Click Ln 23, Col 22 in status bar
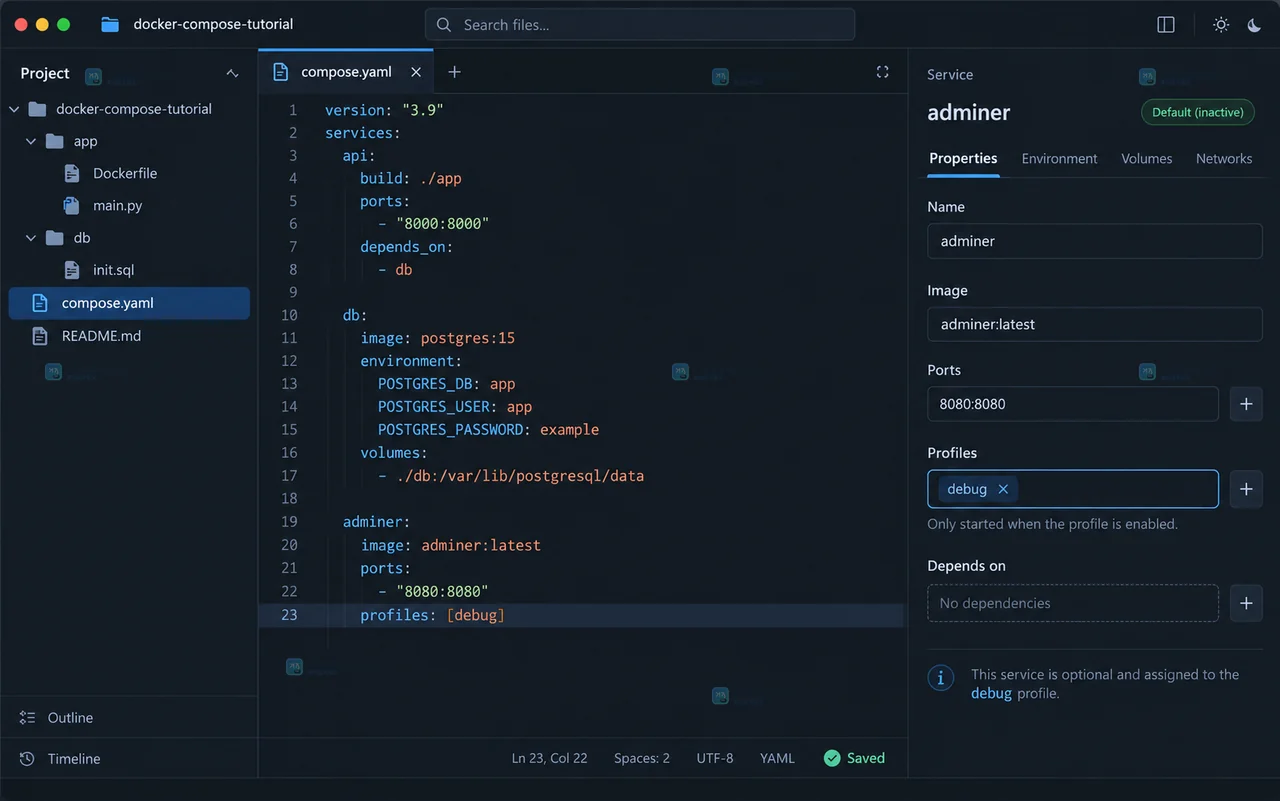This screenshot has width=1280, height=801. point(549,758)
